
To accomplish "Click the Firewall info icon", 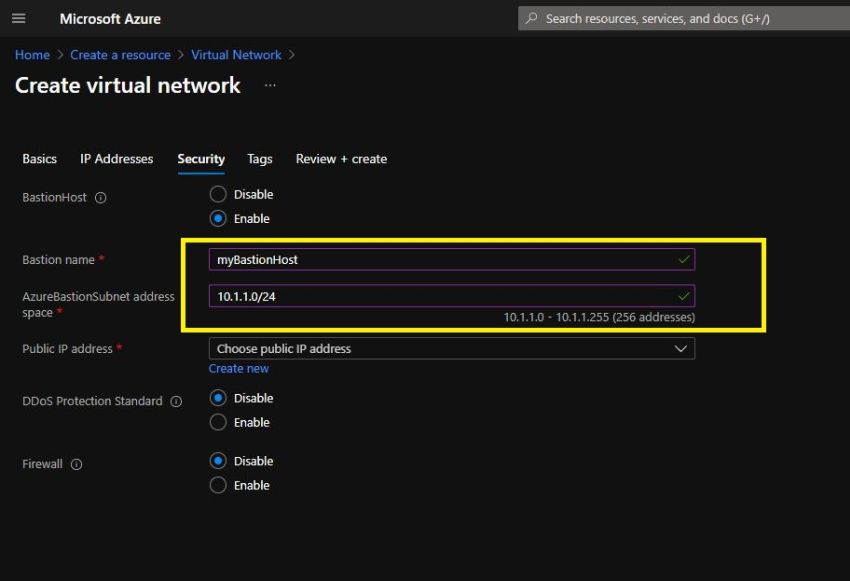I will (76, 463).
